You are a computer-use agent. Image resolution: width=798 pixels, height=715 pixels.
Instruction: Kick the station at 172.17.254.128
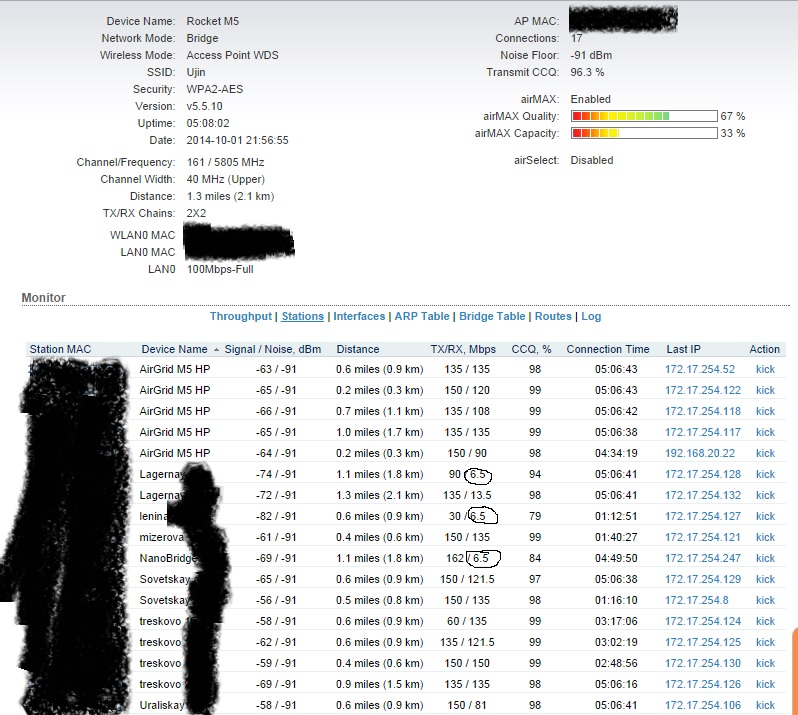click(x=765, y=474)
